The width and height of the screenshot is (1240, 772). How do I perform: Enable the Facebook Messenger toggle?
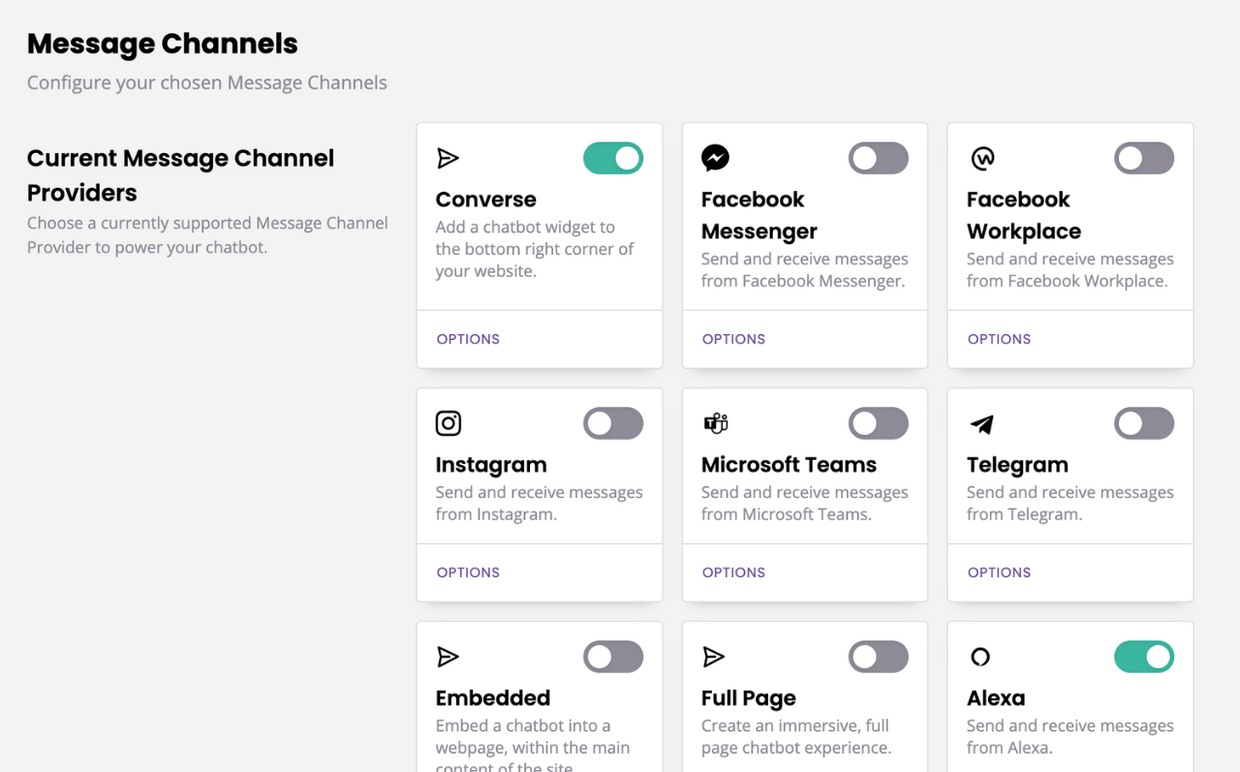[878, 157]
